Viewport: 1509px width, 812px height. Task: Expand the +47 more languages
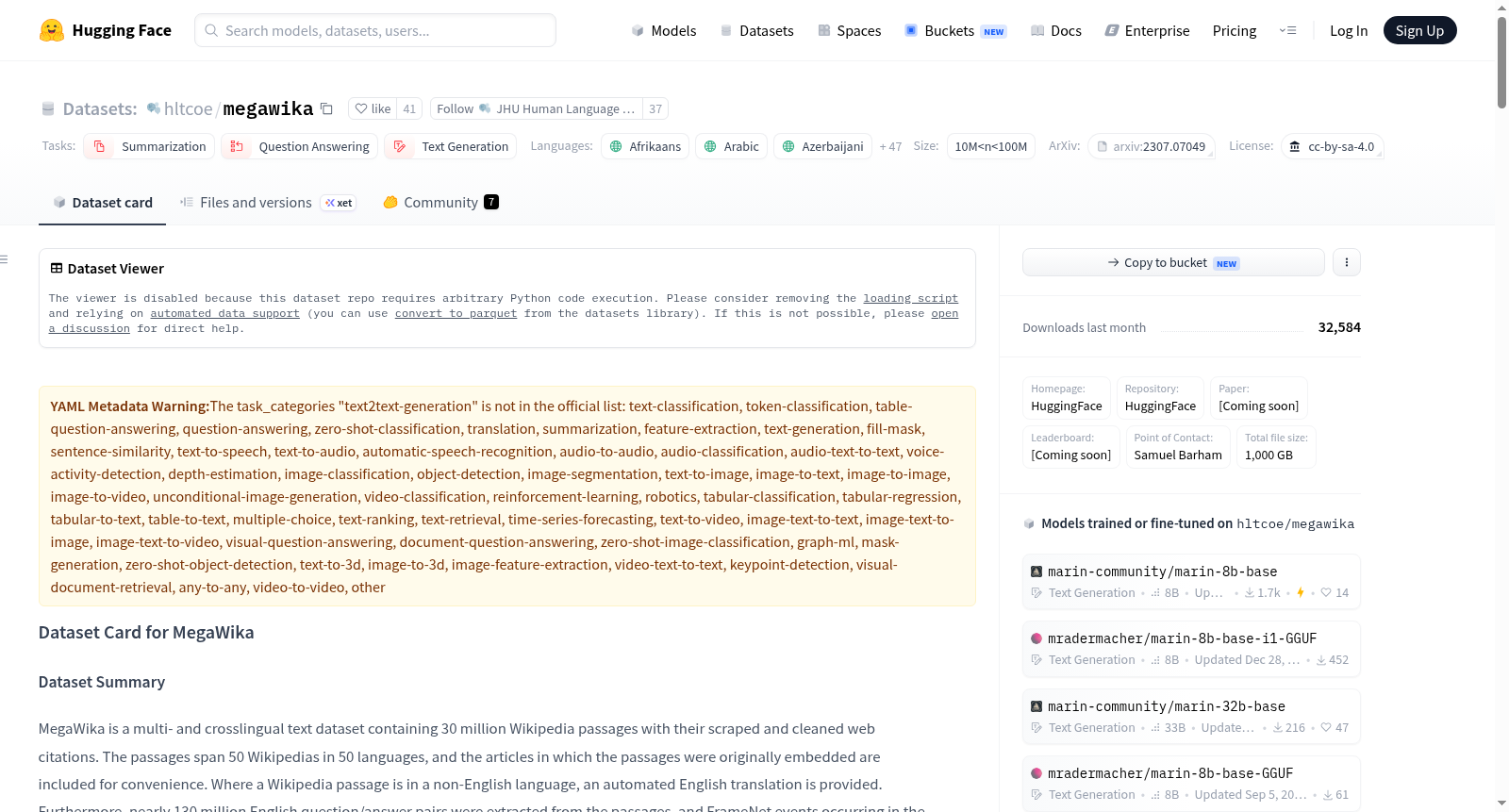(x=890, y=146)
